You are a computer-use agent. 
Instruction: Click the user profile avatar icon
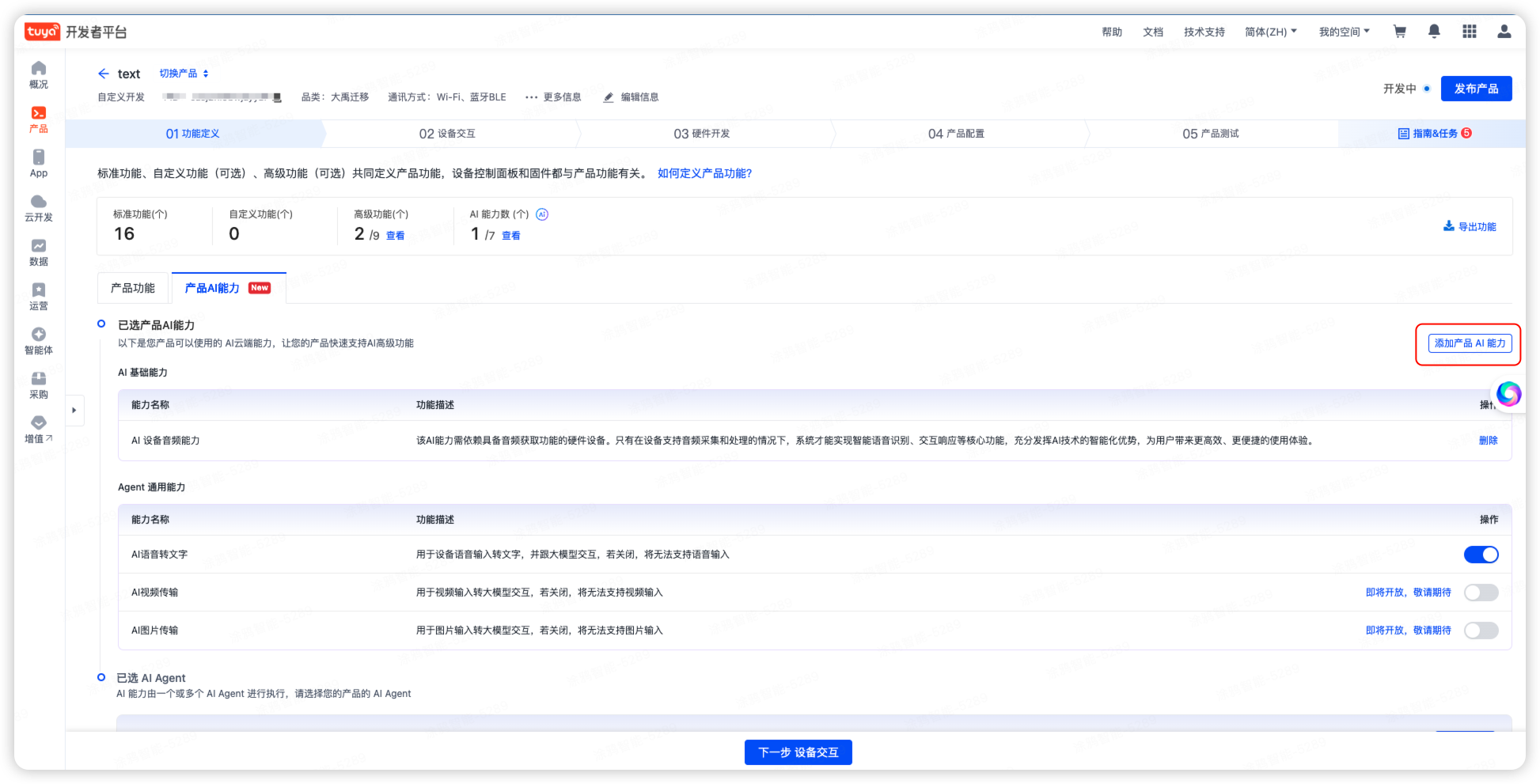point(1504,32)
